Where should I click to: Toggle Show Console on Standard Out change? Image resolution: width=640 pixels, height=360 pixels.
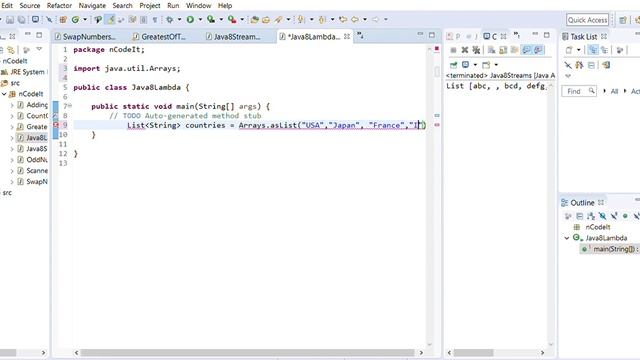[527, 50]
